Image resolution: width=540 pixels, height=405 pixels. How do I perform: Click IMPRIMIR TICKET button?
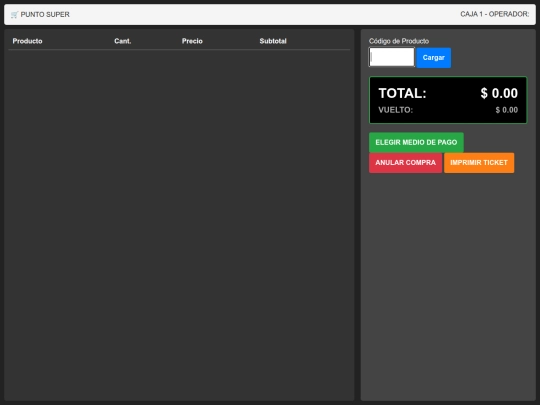tap(479, 163)
